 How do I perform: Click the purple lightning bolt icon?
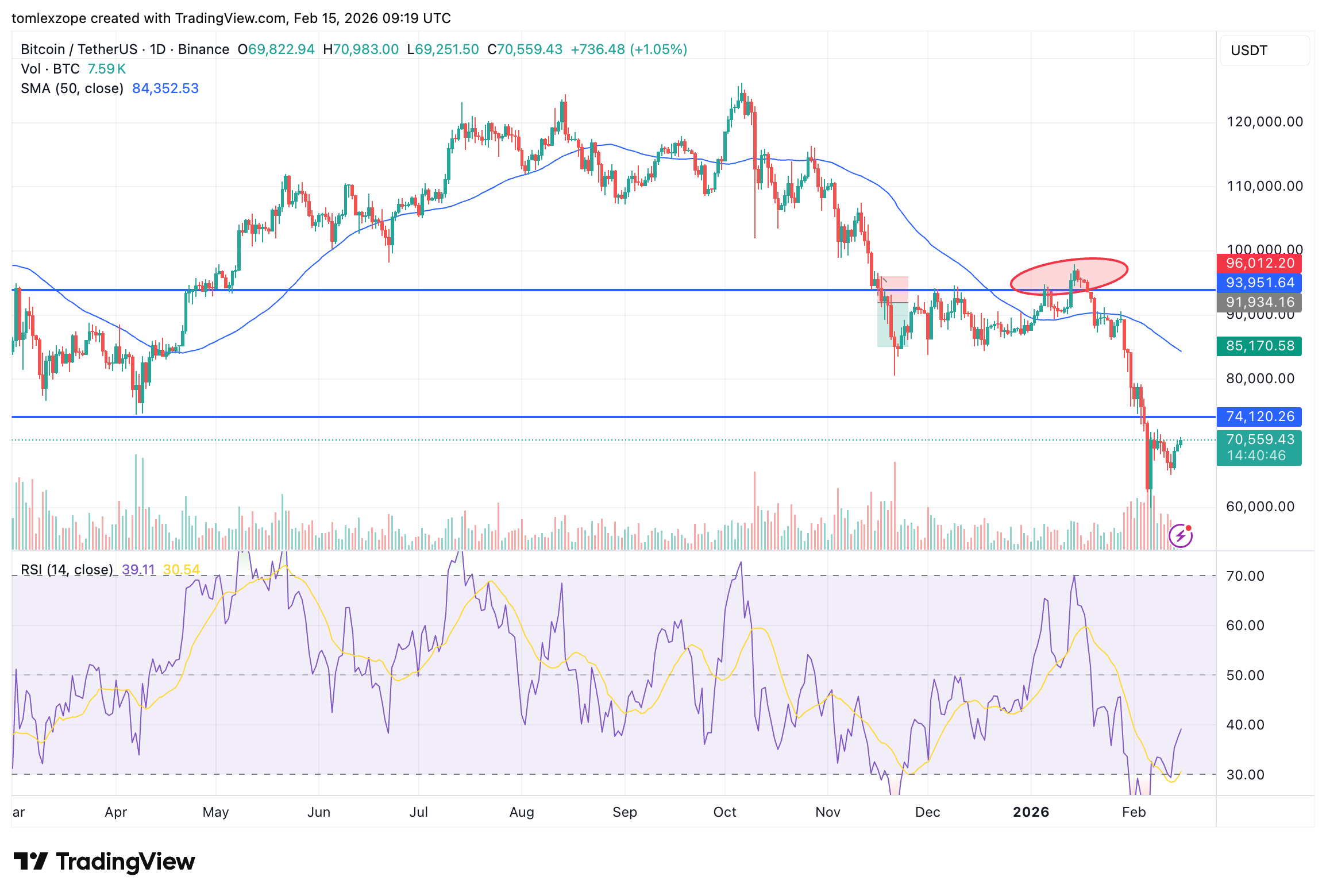point(1181,536)
